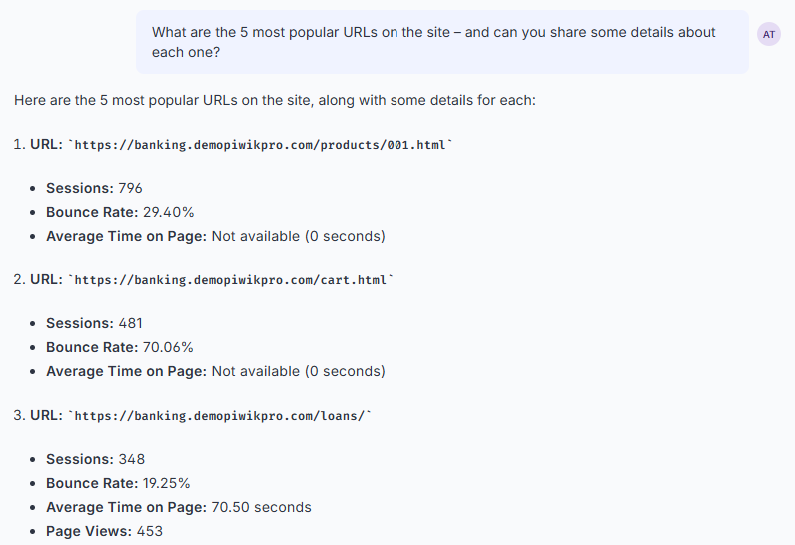Screen dimensions: 795x545
Task: Open the products/001.html URL
Action: 260,145
